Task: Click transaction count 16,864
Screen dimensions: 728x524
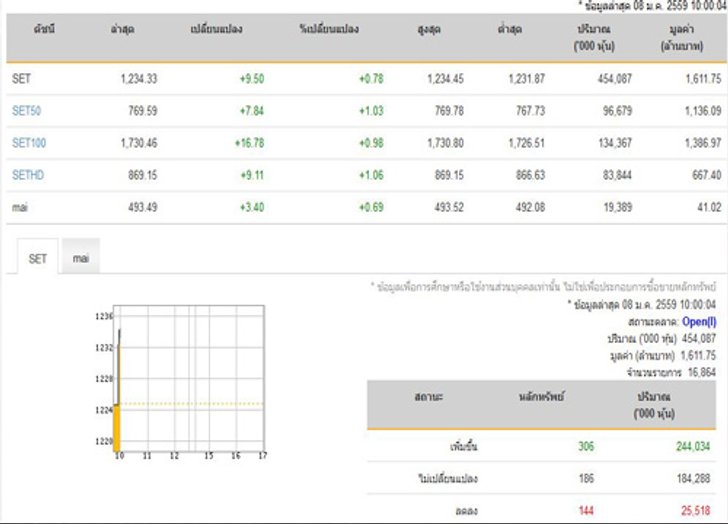Action: pos(702,372)
